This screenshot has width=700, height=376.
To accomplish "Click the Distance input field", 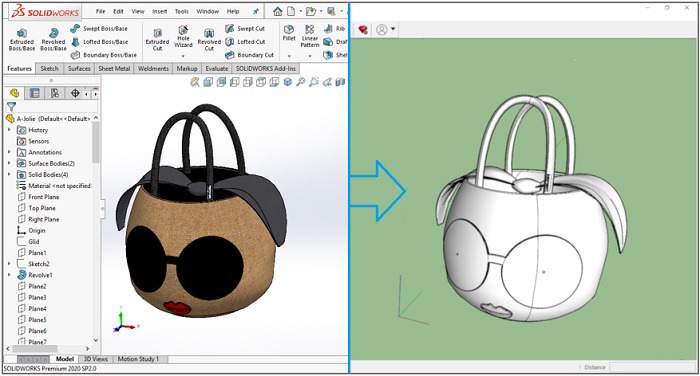I will coord(652,368).
